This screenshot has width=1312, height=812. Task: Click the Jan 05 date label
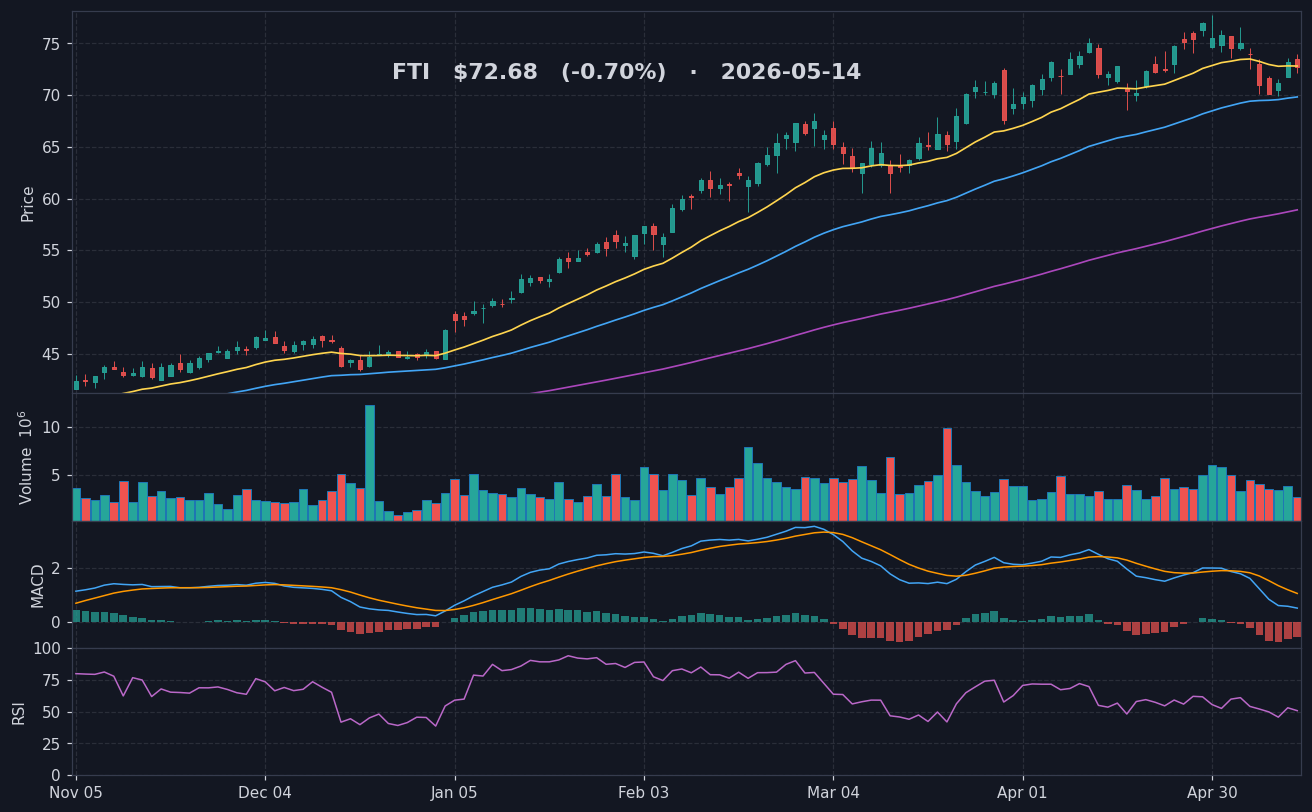pos(455,794)
